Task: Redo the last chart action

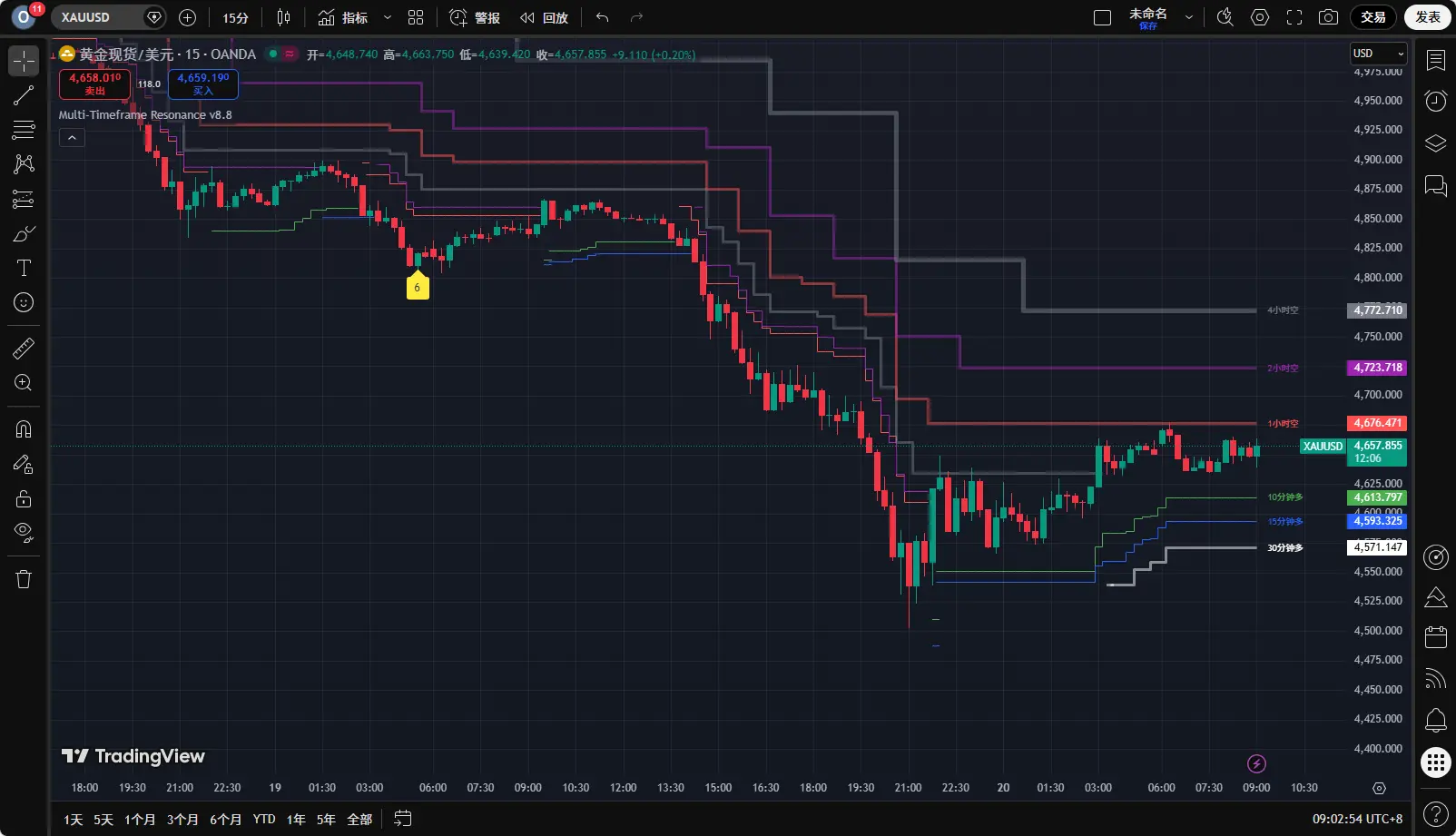Action: coord(636,17)
